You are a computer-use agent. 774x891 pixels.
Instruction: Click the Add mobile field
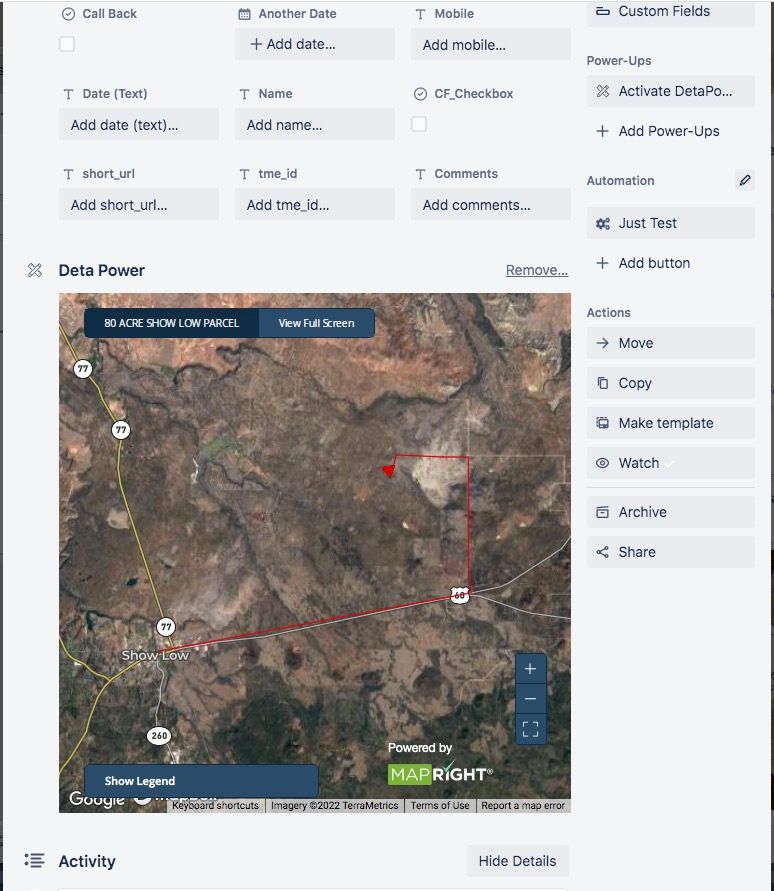click(x=490, y=44)
